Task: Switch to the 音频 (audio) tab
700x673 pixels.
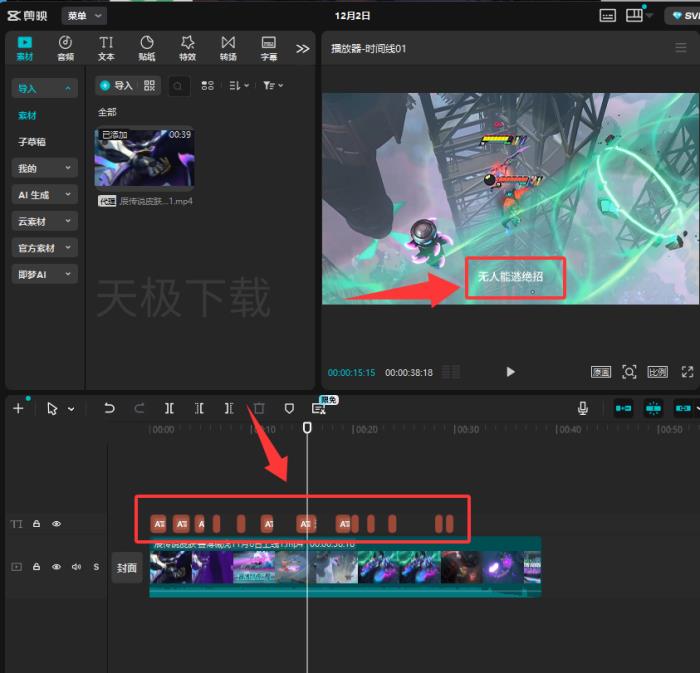Action: (65, 47)
